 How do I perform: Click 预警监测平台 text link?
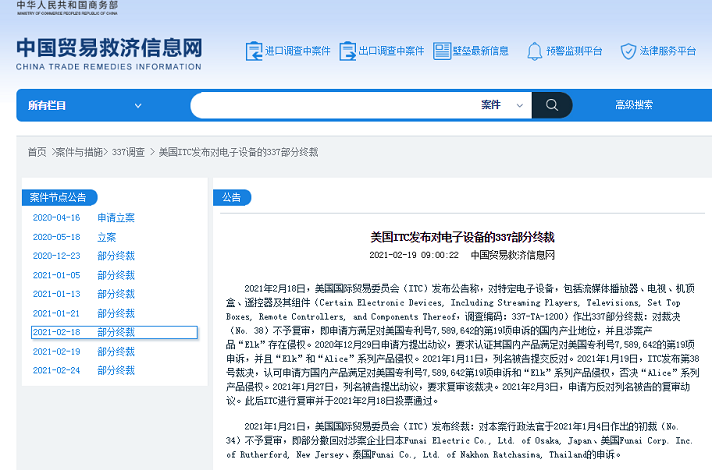point(574,51)
